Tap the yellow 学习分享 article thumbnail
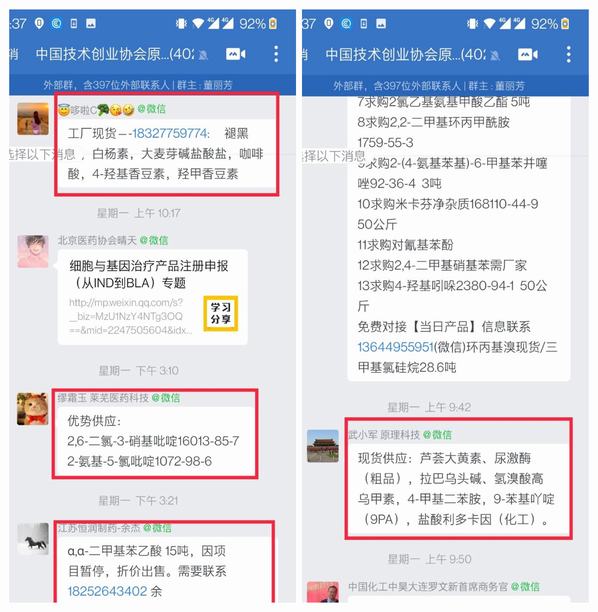Viewport: 598px width, 612px height. point(221,314)
